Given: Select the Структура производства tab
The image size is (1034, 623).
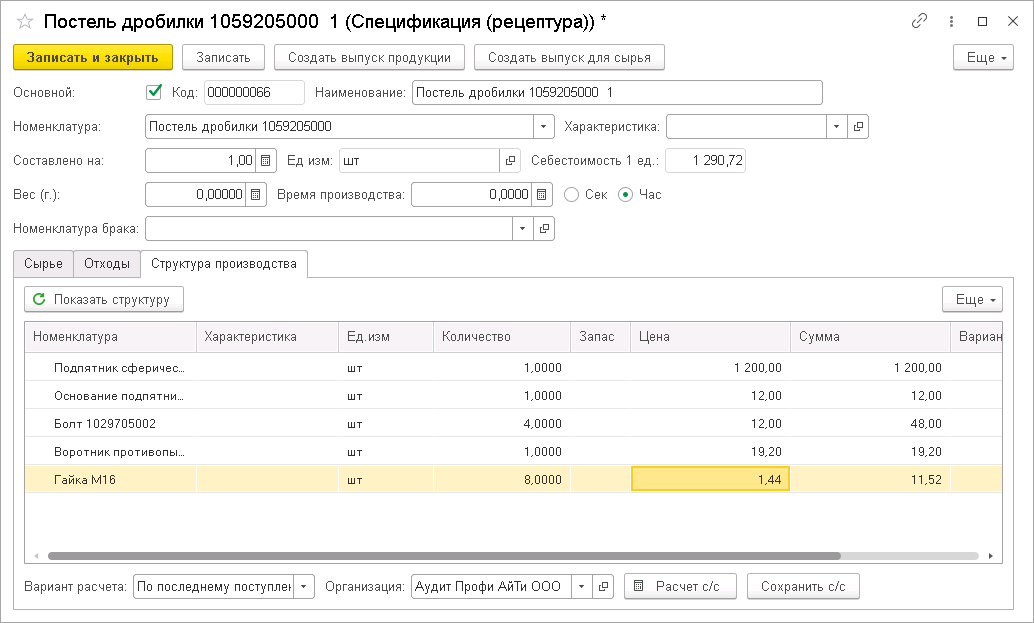Looking at the screenshot, I should 224,264.
